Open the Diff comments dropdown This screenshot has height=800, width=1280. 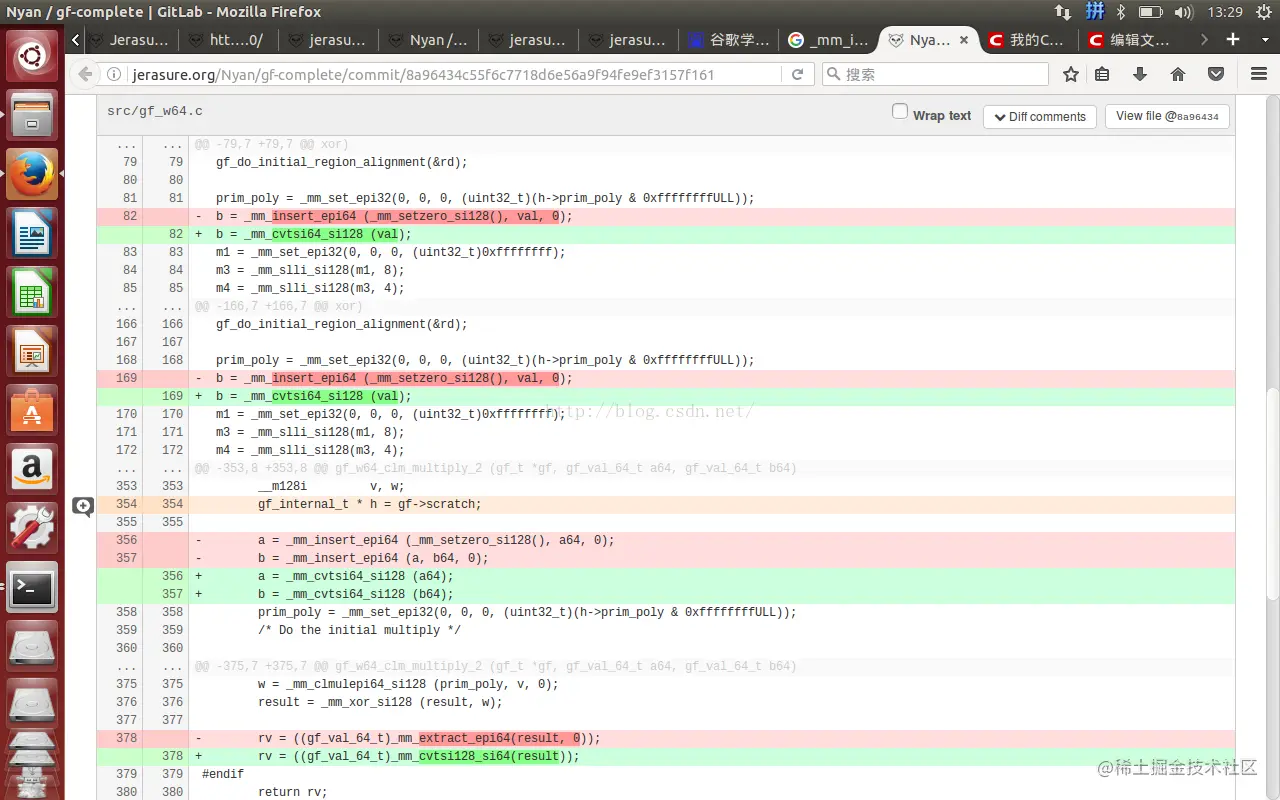coord(1040,117)
